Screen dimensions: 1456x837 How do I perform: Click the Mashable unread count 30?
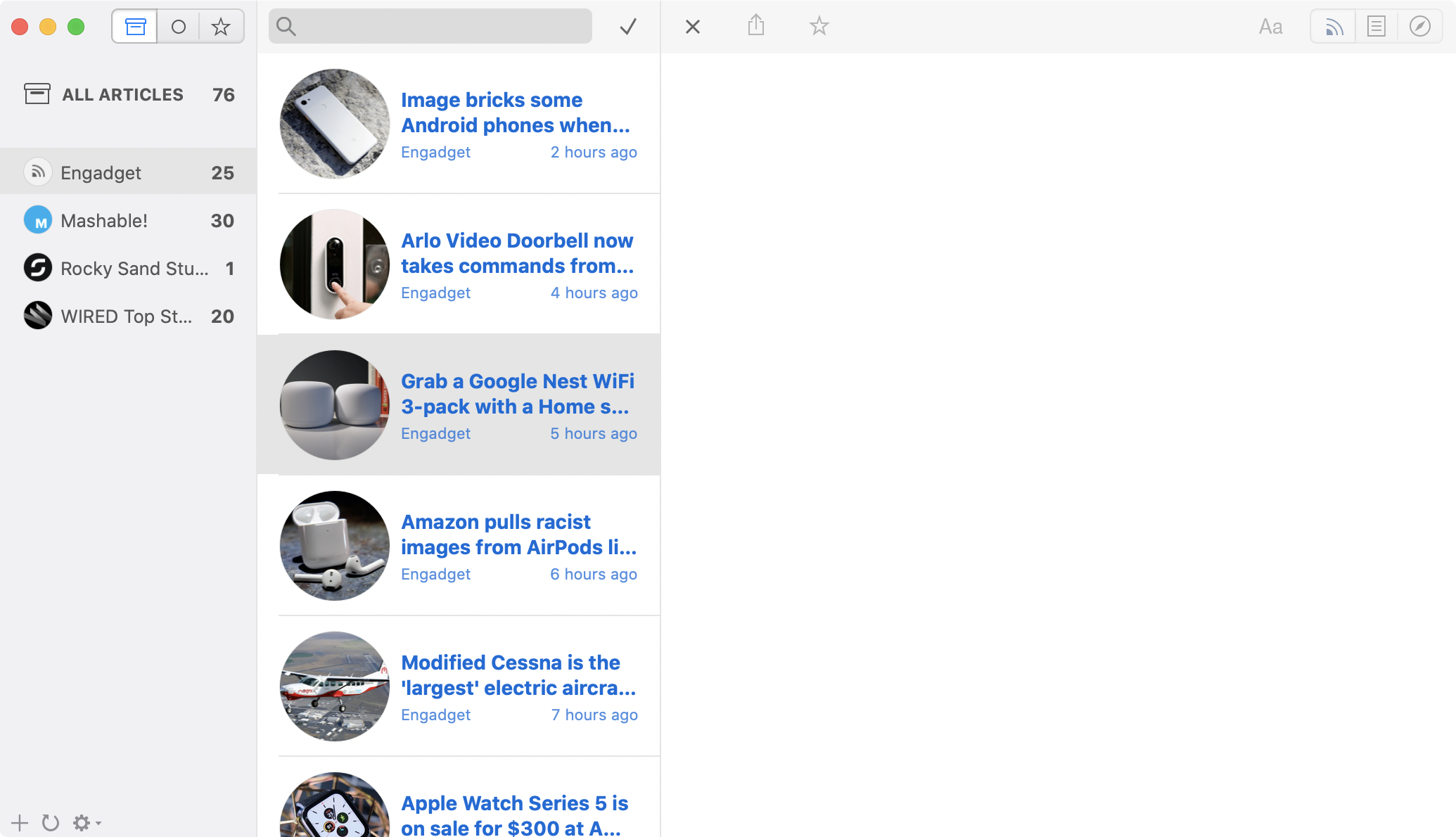(222, 220)
